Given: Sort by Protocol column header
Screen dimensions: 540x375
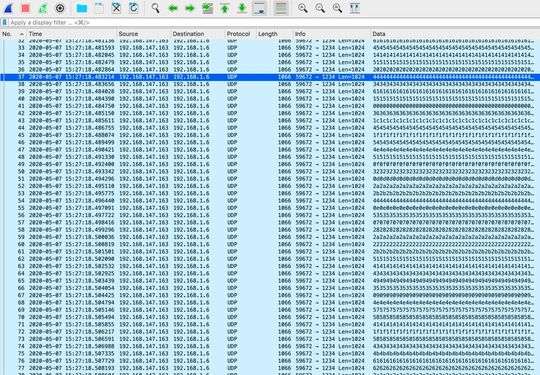Looking at the screenshot, I should (240, 34).
